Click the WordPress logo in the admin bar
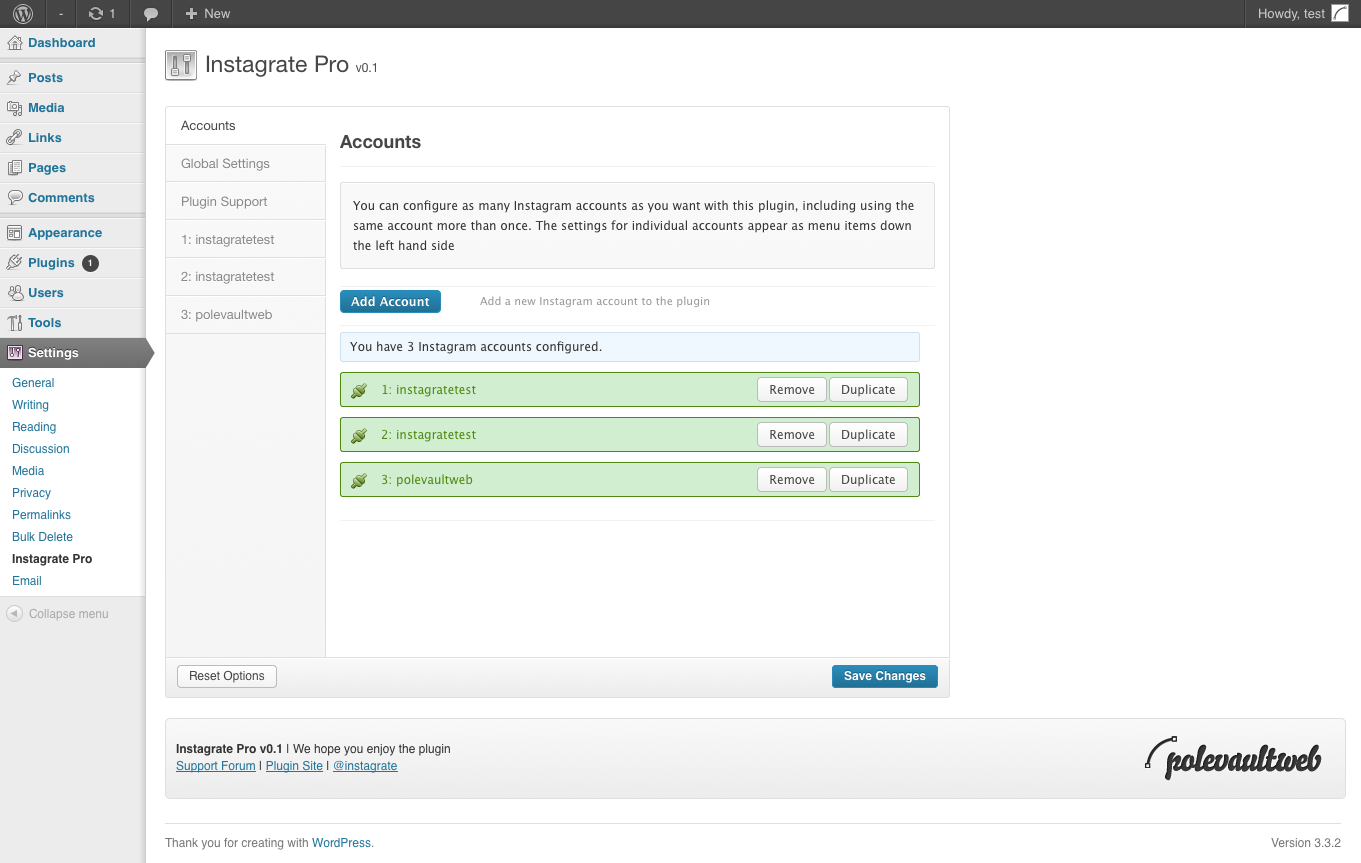 (21, 13)
